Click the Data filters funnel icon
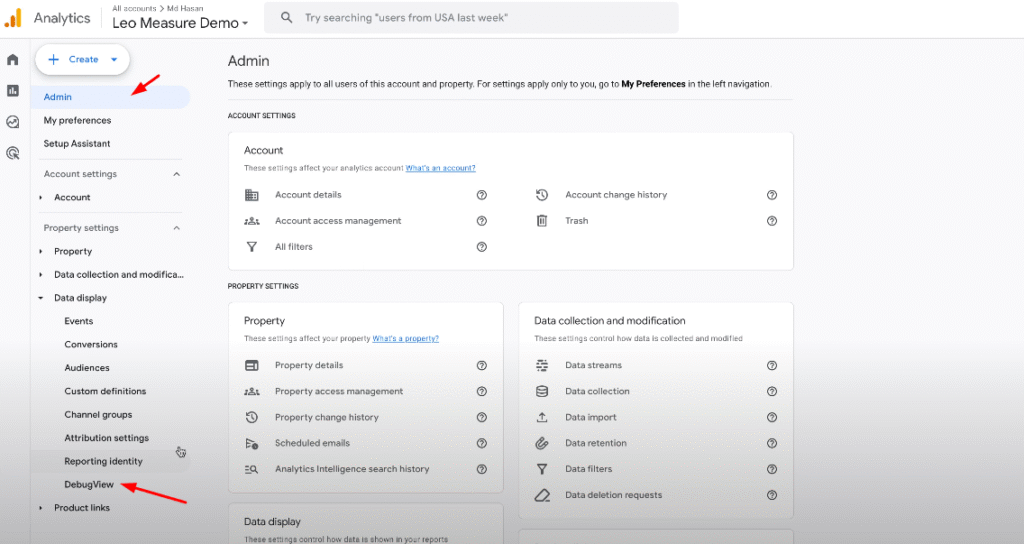This screenshot has width=1024, height=544. [541, 469]
